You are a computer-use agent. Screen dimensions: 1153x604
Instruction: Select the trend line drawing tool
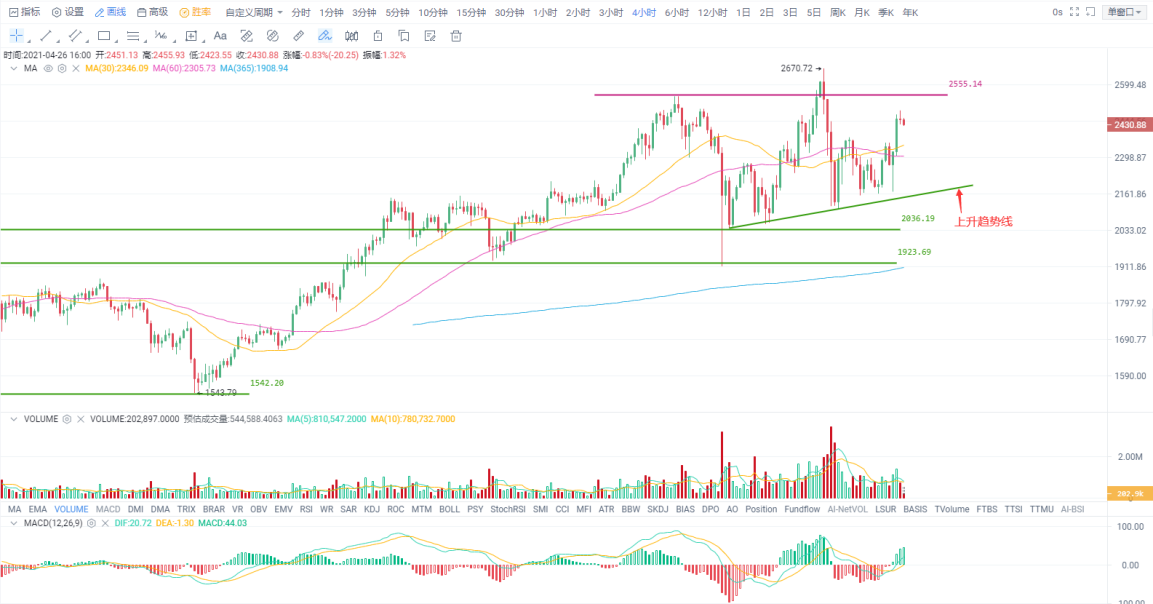point(46,35)
